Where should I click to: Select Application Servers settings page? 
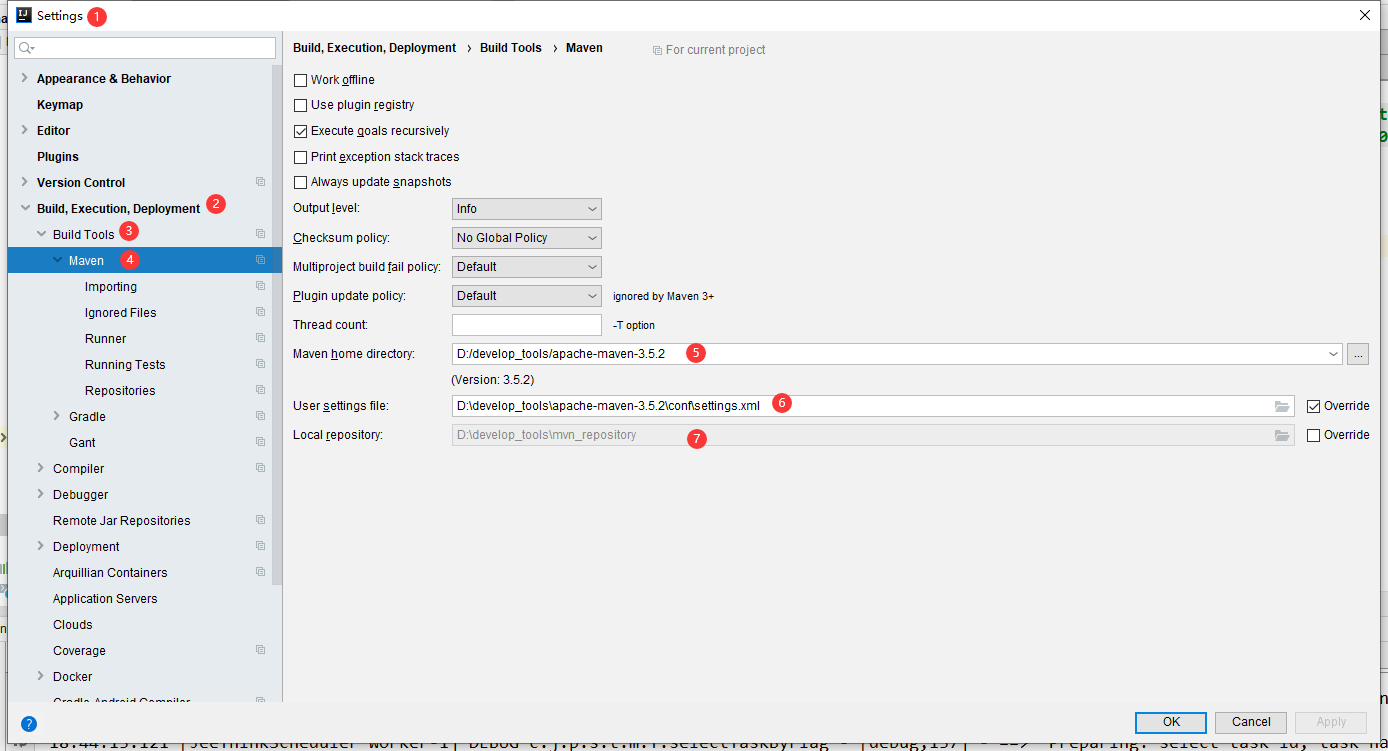click(105, 599)
